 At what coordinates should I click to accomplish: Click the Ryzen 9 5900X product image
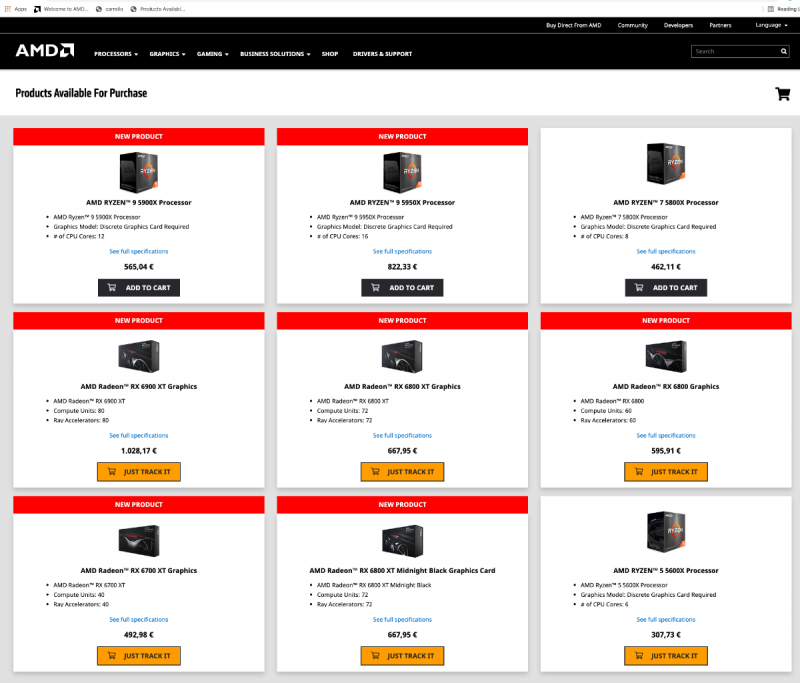139,172
